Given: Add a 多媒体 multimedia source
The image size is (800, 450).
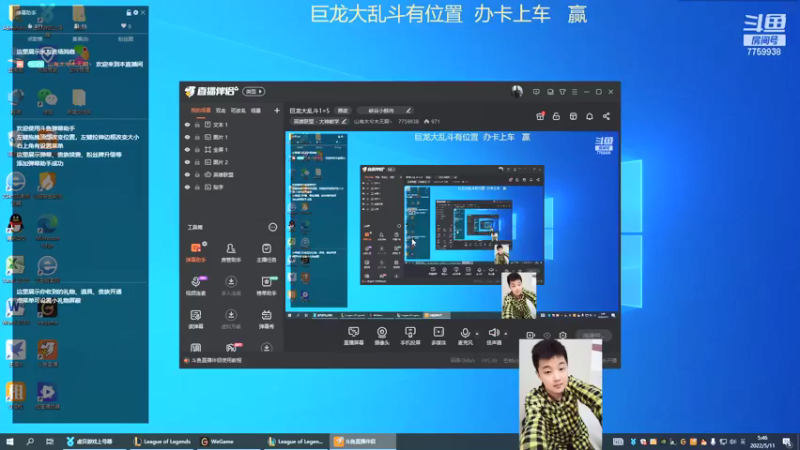Looking at the screenshot, I should coord(438,336).
